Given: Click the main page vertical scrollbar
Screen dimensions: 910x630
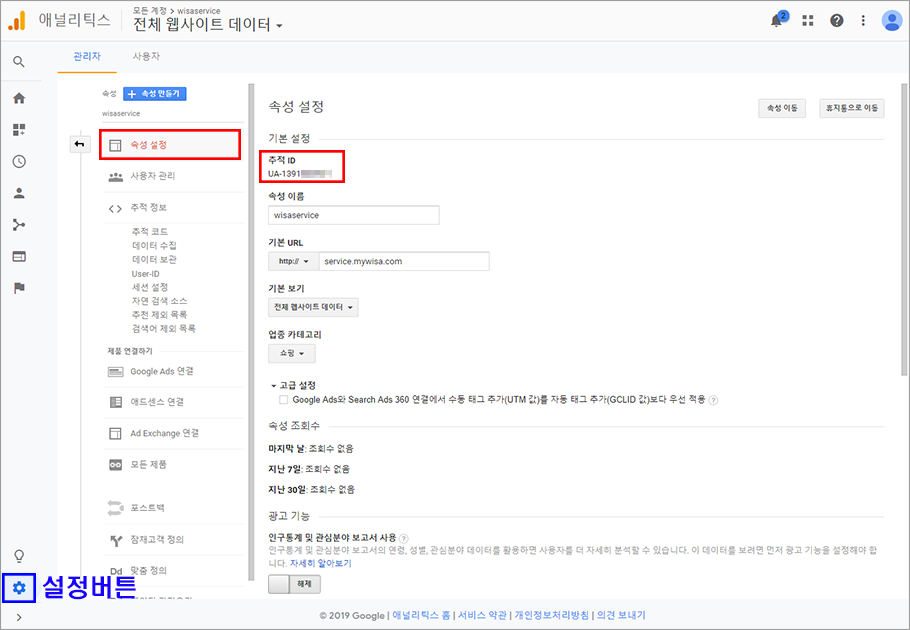Looking at the screenshot, I should (x=904, y=229).
